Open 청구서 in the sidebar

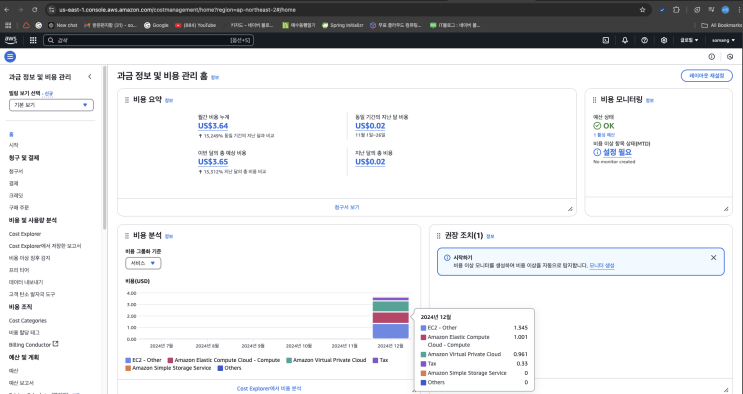point(16,171)
